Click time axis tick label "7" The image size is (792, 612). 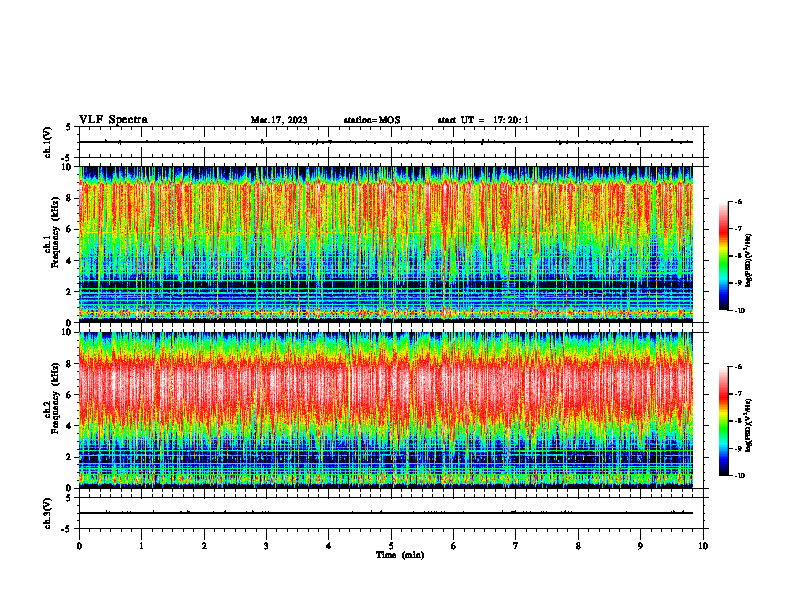click(516, 545)
